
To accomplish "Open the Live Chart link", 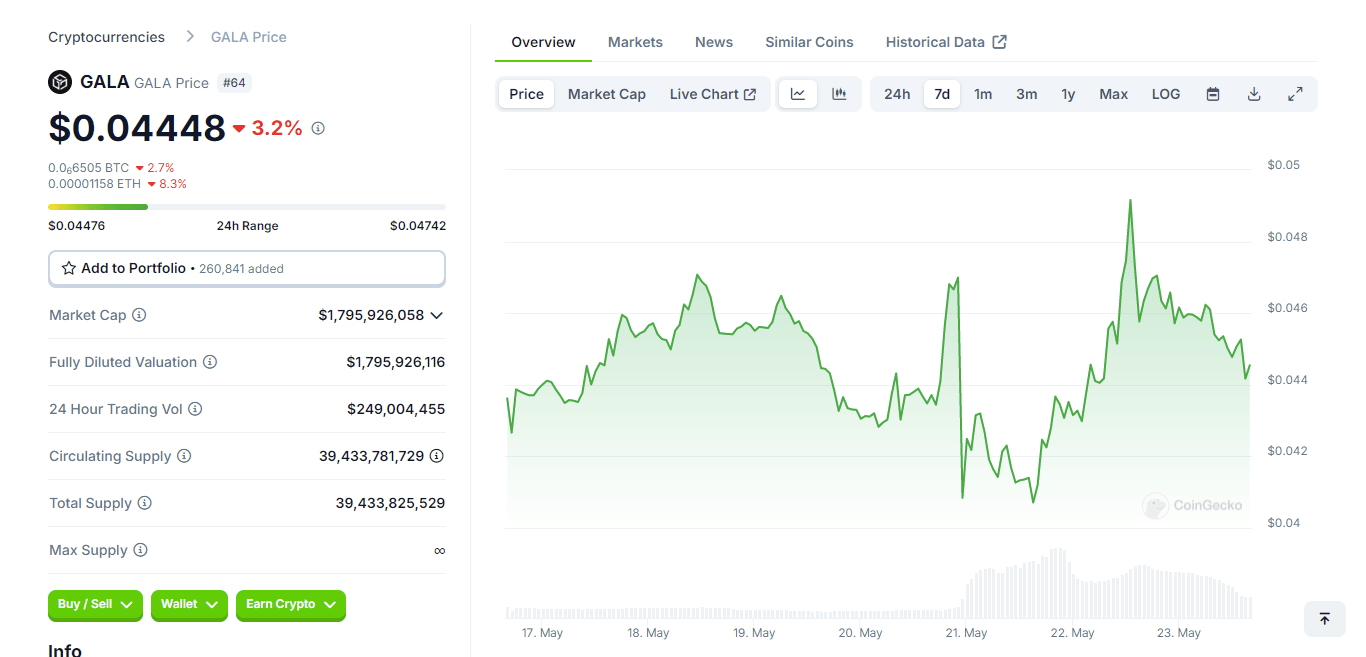I will click(713, 94).
